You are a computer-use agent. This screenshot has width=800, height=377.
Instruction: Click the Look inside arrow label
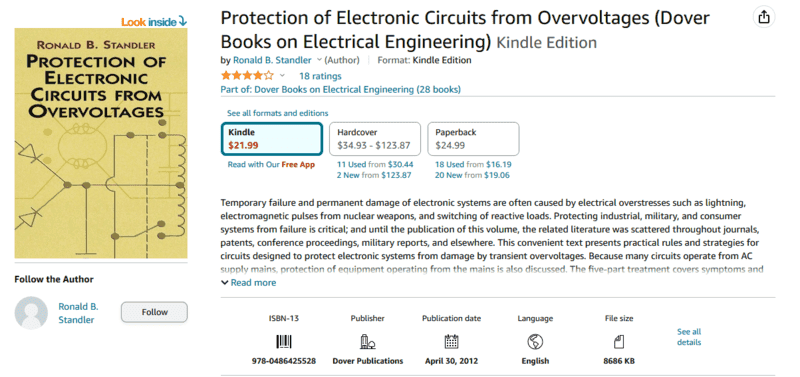coord(154,22)
